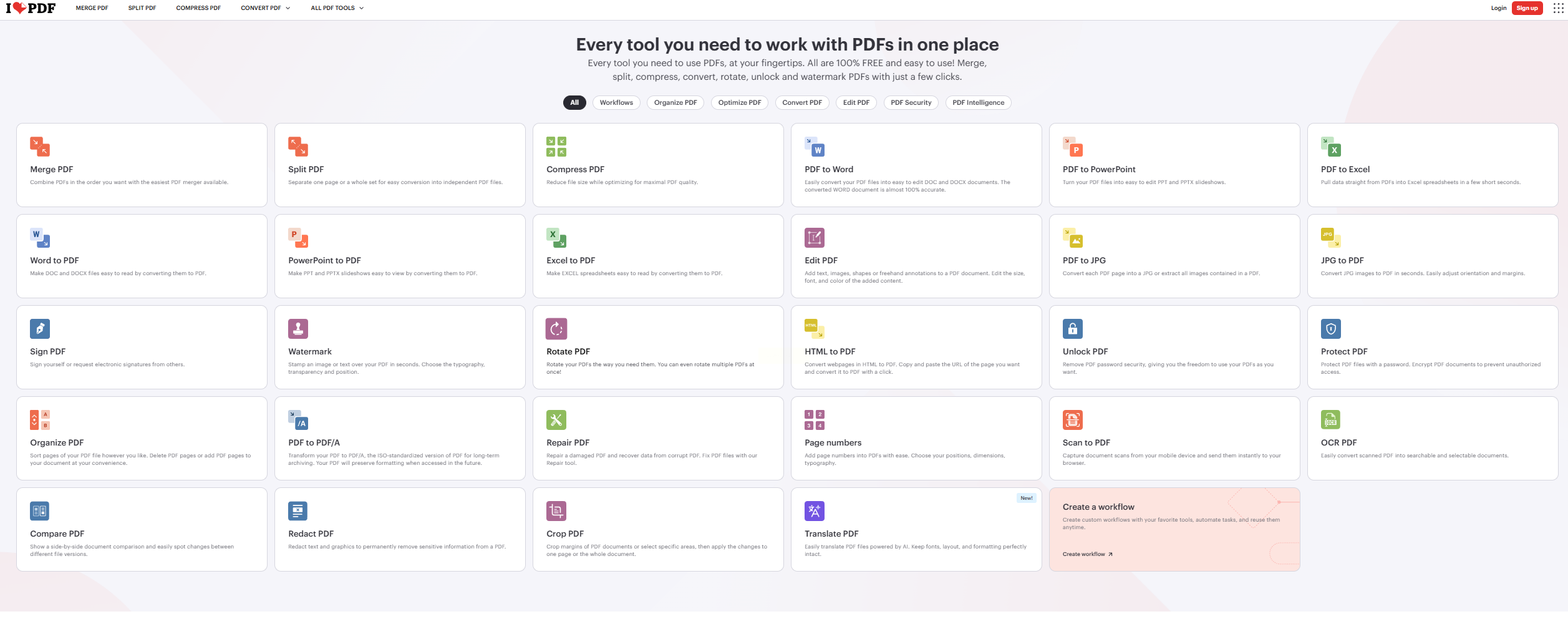Image resolution: width=1568 pixels, height=619 pixels.
Task: Click the Protect PDF shield icon
Action: 1330,329
